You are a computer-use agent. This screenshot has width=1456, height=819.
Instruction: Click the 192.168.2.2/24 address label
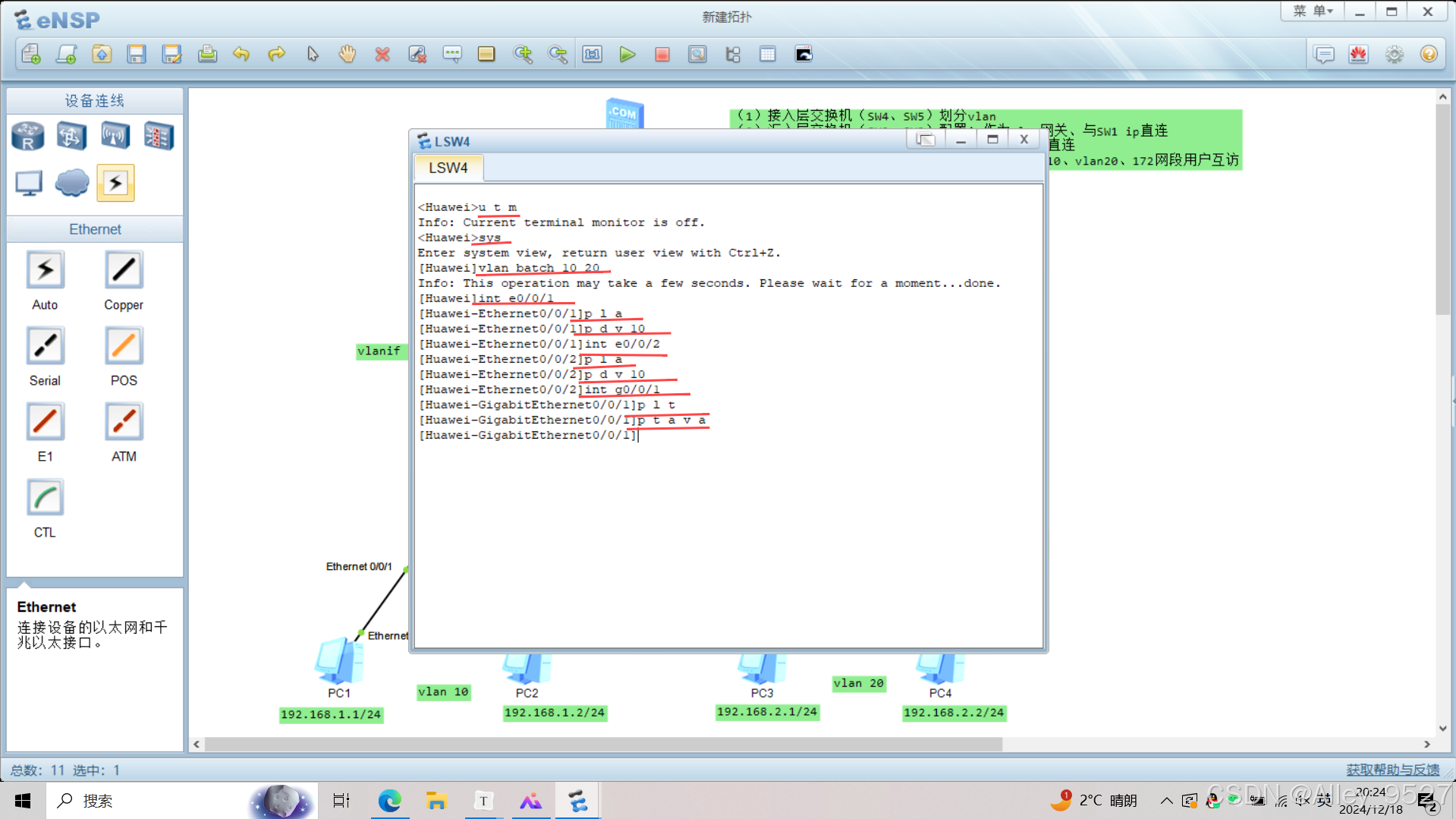coord(954,713)
